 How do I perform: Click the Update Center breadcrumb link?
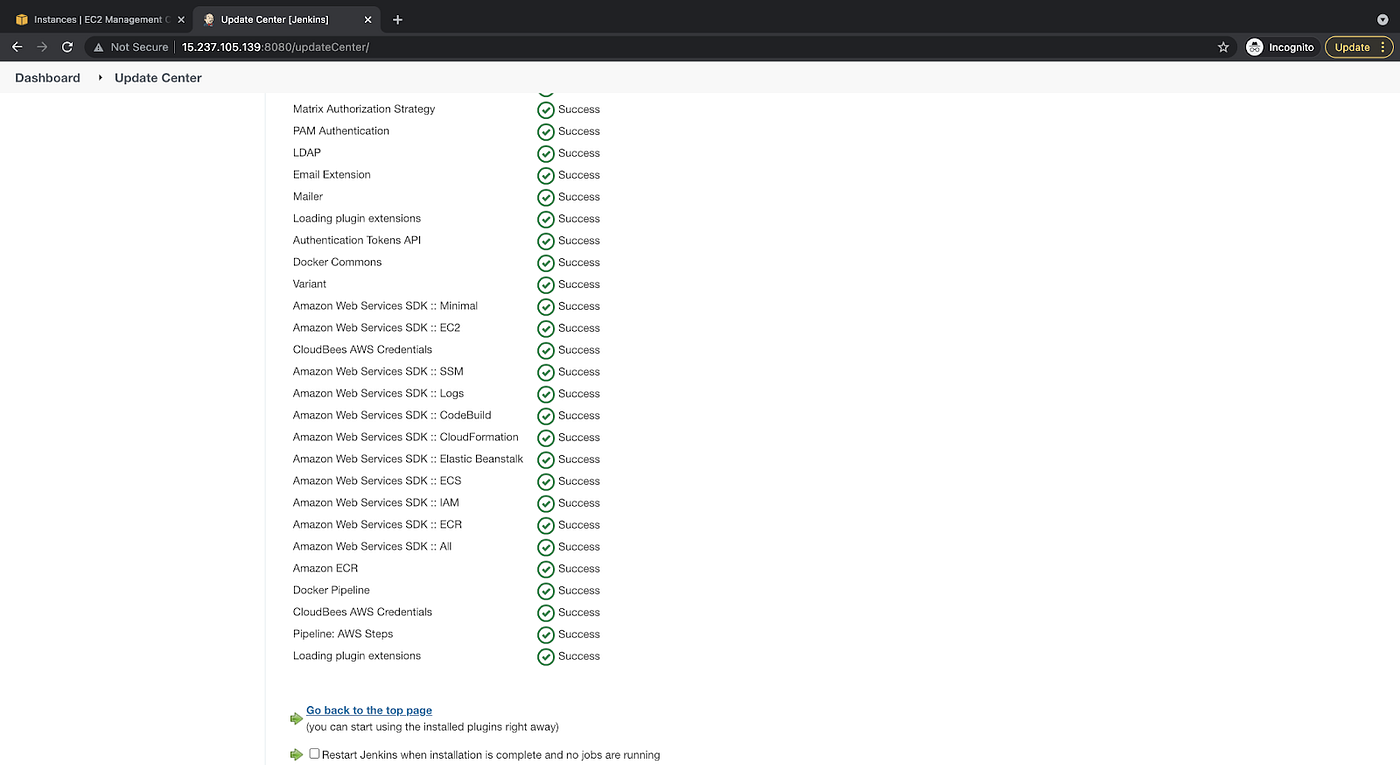click(158, 78)
